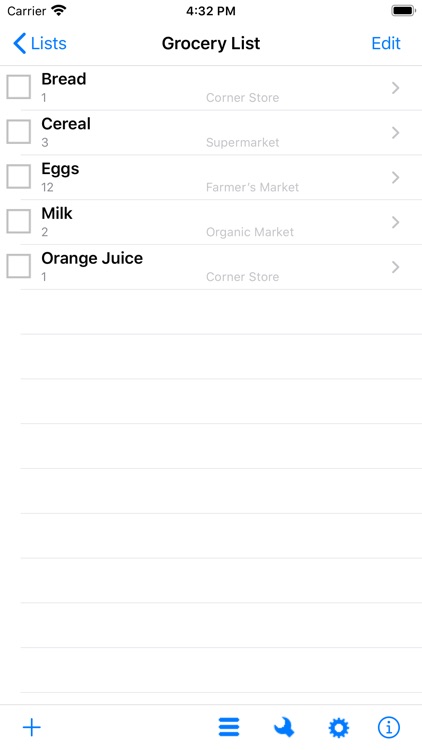The height and width of the screenshot is (750, 422).
Task: Tap the Farmer's Market store label
Action: [252, 188]
